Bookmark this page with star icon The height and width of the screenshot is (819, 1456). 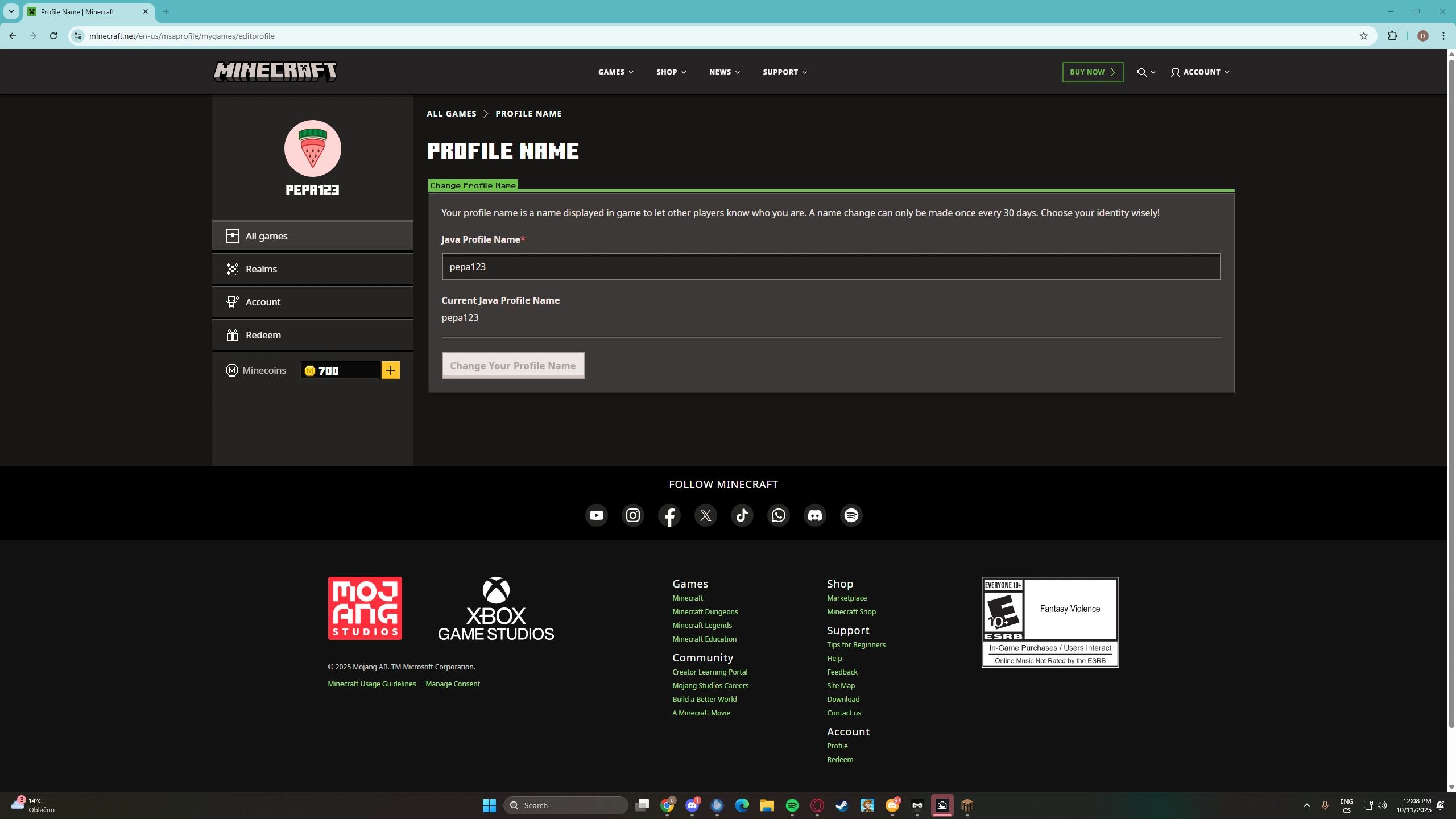click(1363, 36)
